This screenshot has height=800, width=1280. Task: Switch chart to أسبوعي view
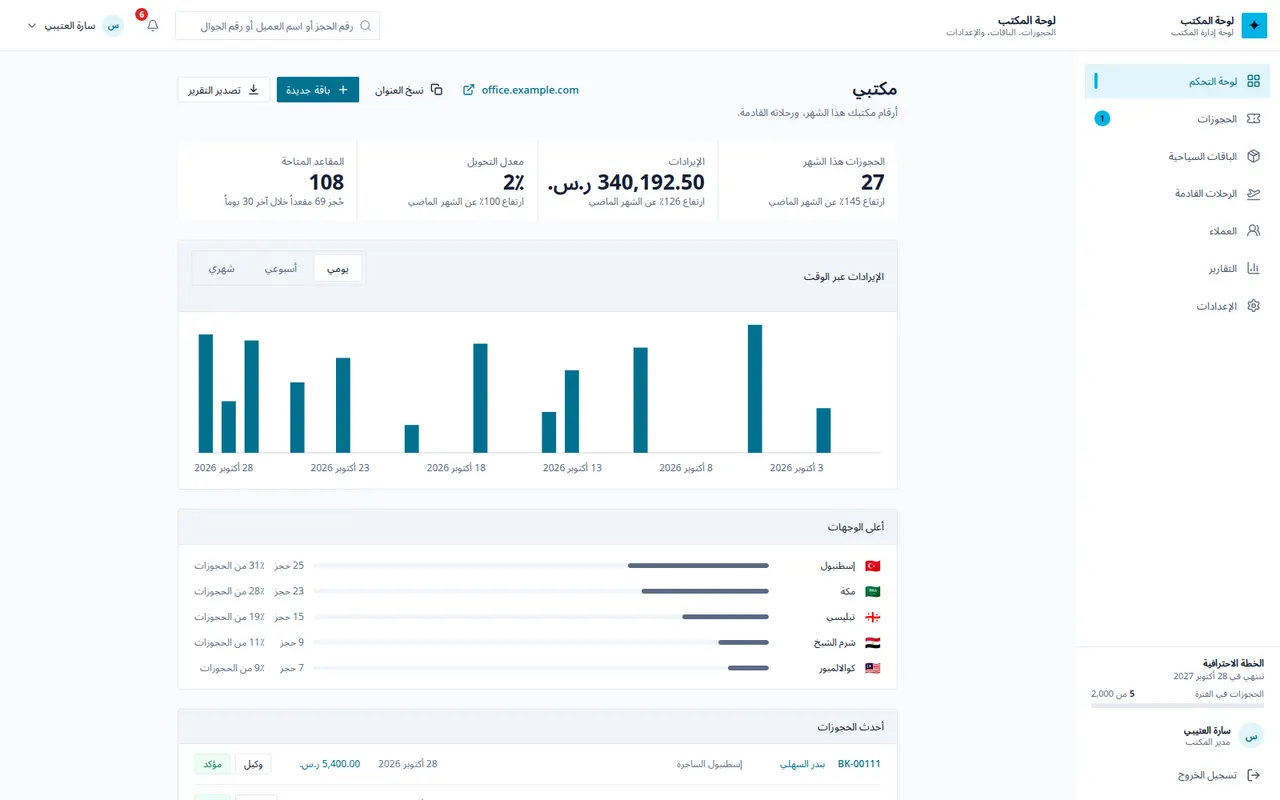tap(281, 268)
